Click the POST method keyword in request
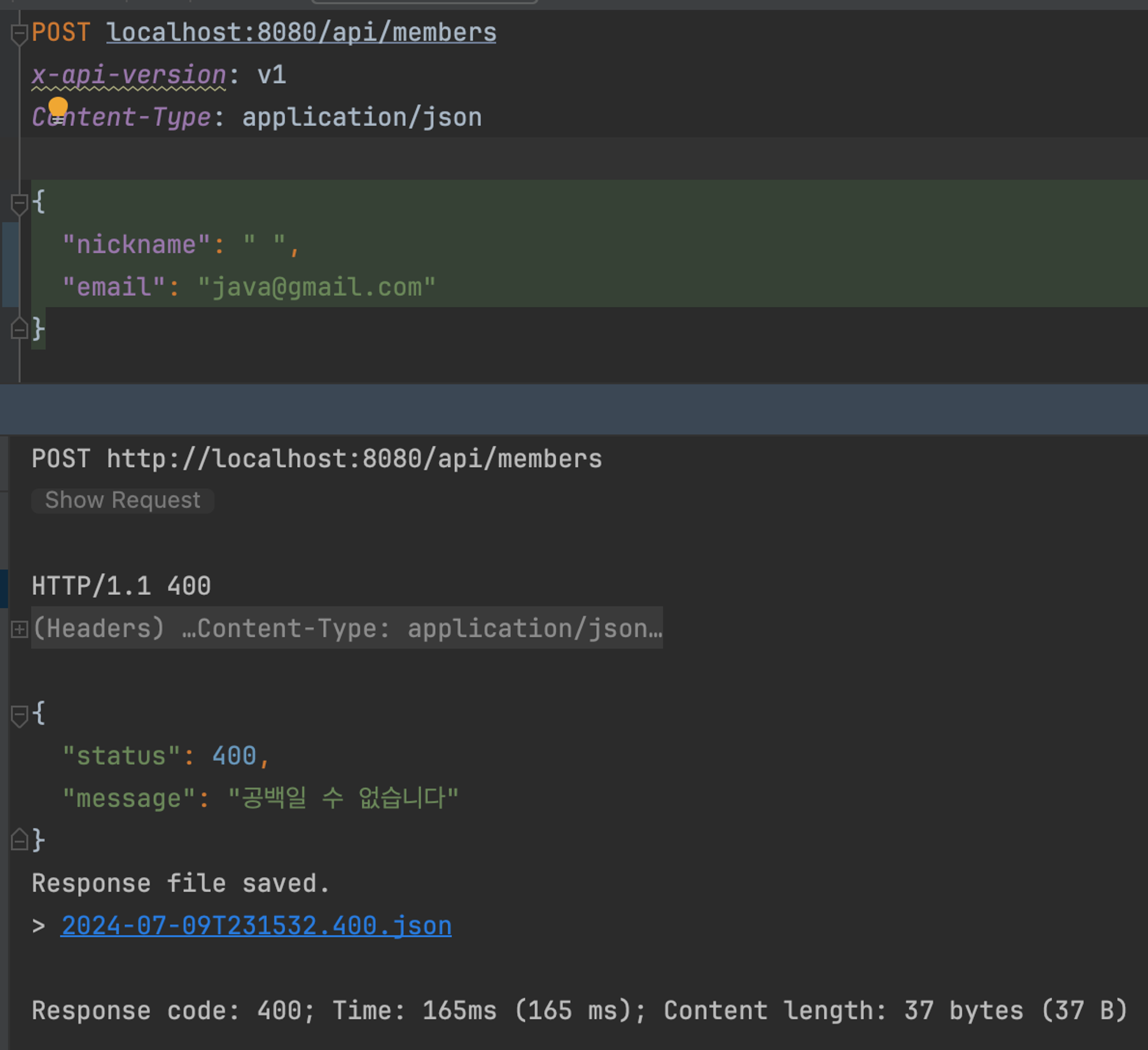The width and height of the screenshot is (1148, 1050). point(61,33)
